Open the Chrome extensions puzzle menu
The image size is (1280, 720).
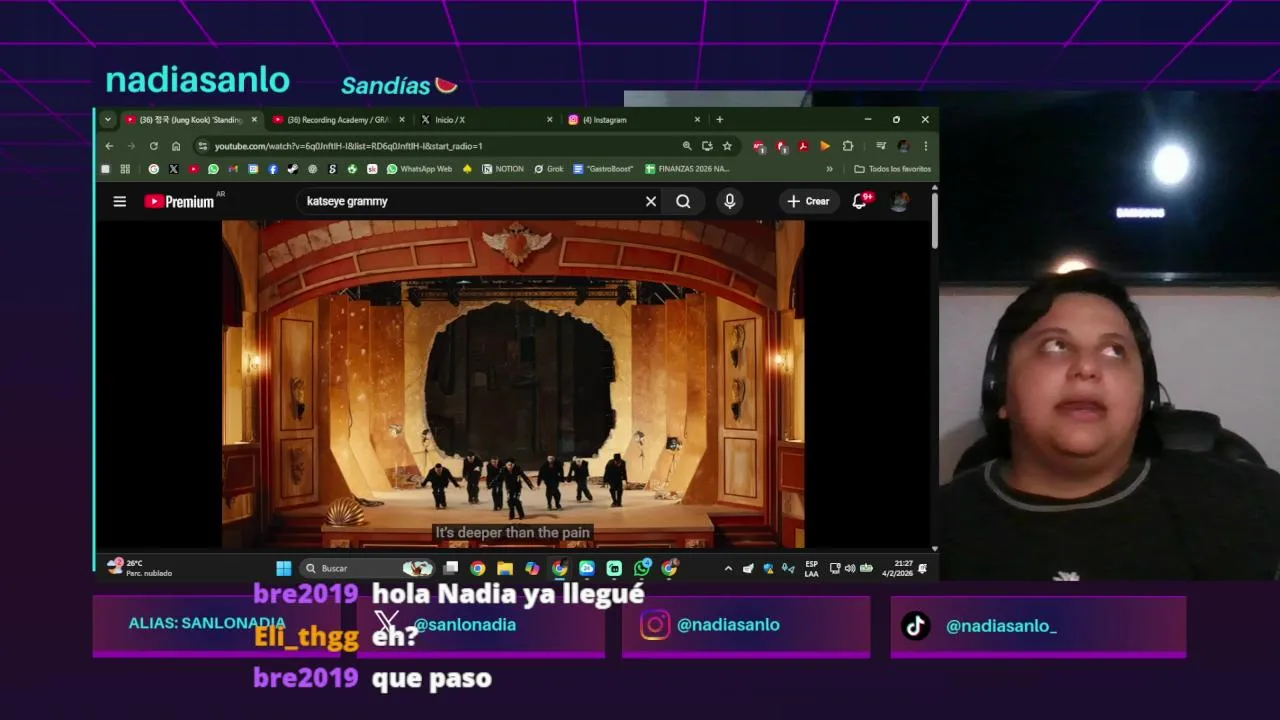pos(848,146)
